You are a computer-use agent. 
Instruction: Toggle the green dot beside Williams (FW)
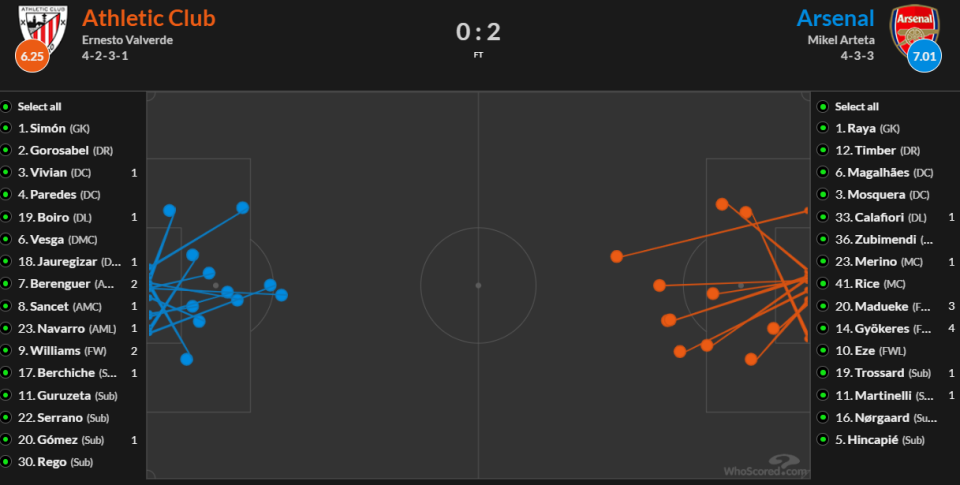7,351
